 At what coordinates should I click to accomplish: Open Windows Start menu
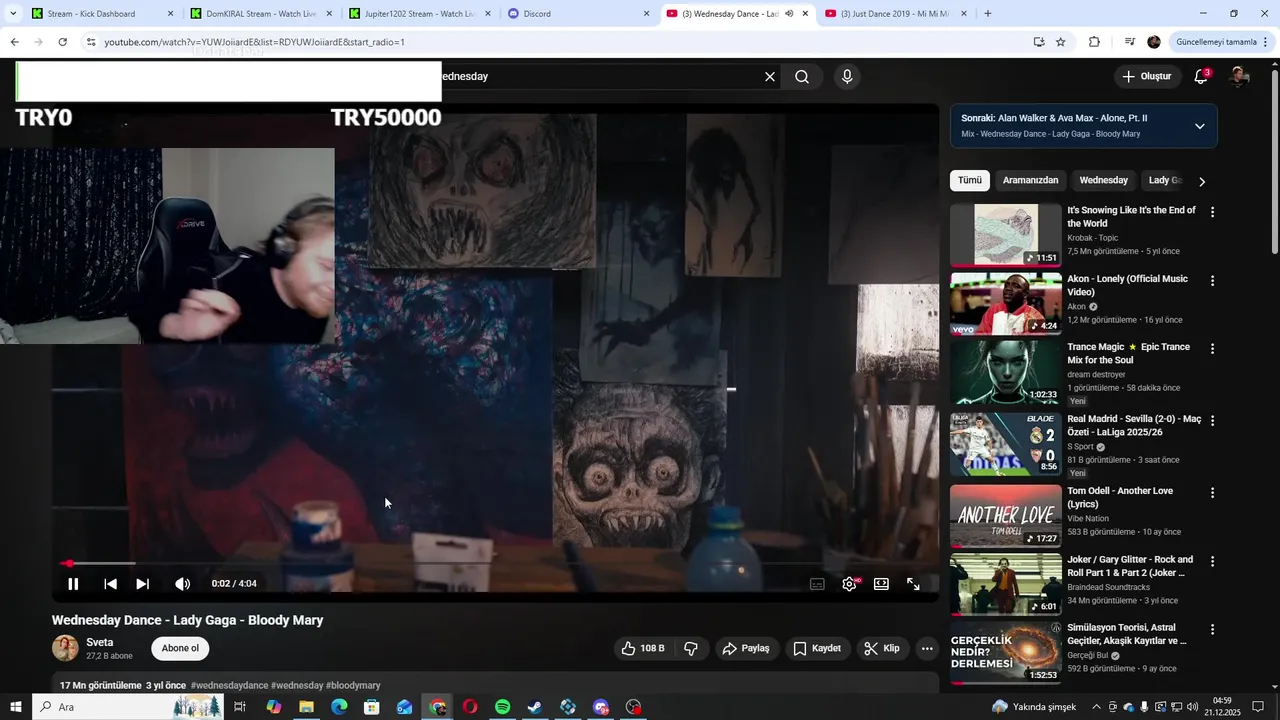coord(16,707)
